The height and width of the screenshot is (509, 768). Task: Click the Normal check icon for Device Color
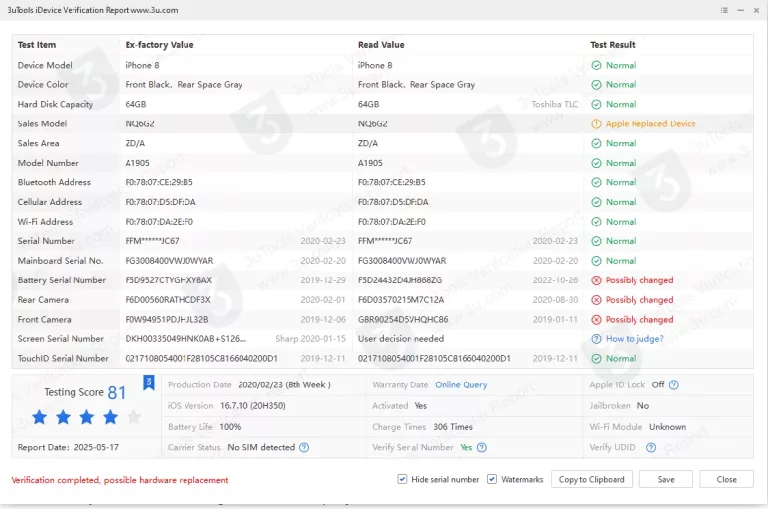[x=596, y=85]
